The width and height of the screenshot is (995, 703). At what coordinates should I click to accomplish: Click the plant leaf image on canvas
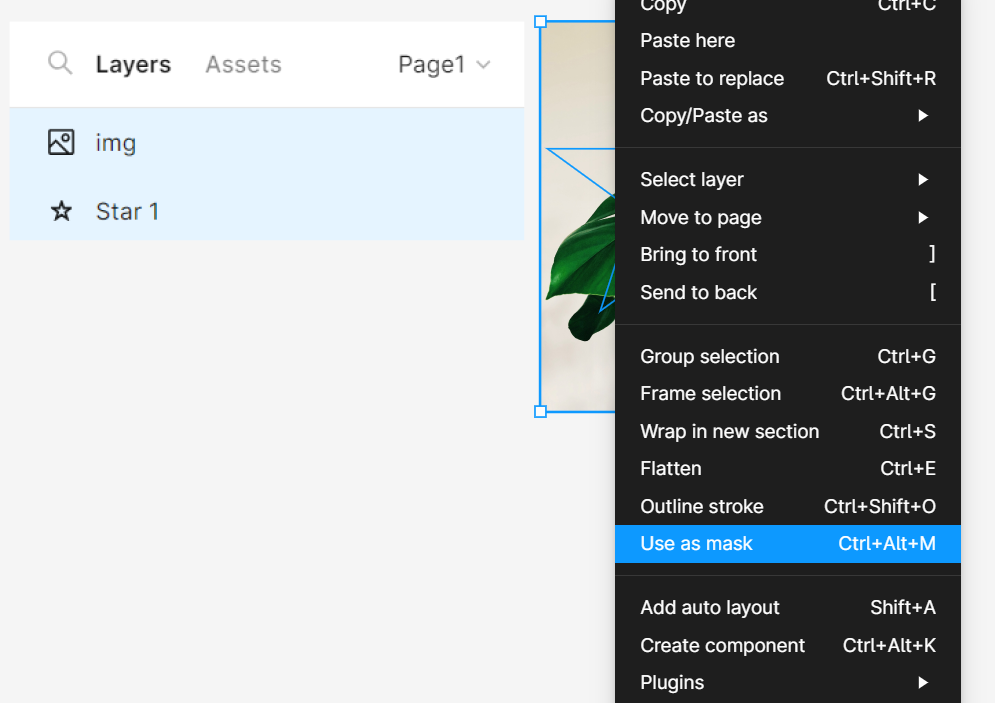(x=581, y=266)
